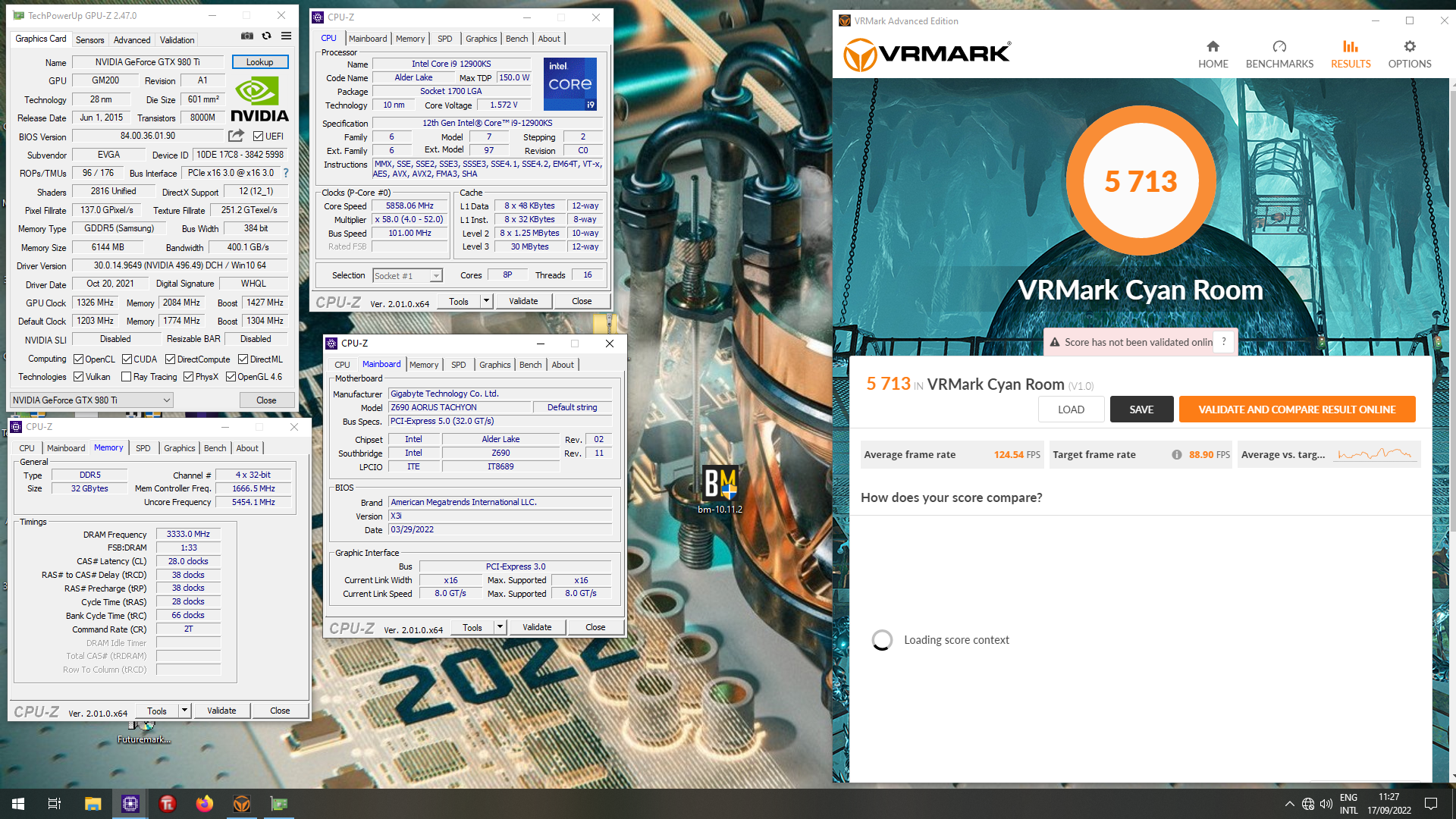Toggle the Ray Tracing checkbox

click(127, 377)
